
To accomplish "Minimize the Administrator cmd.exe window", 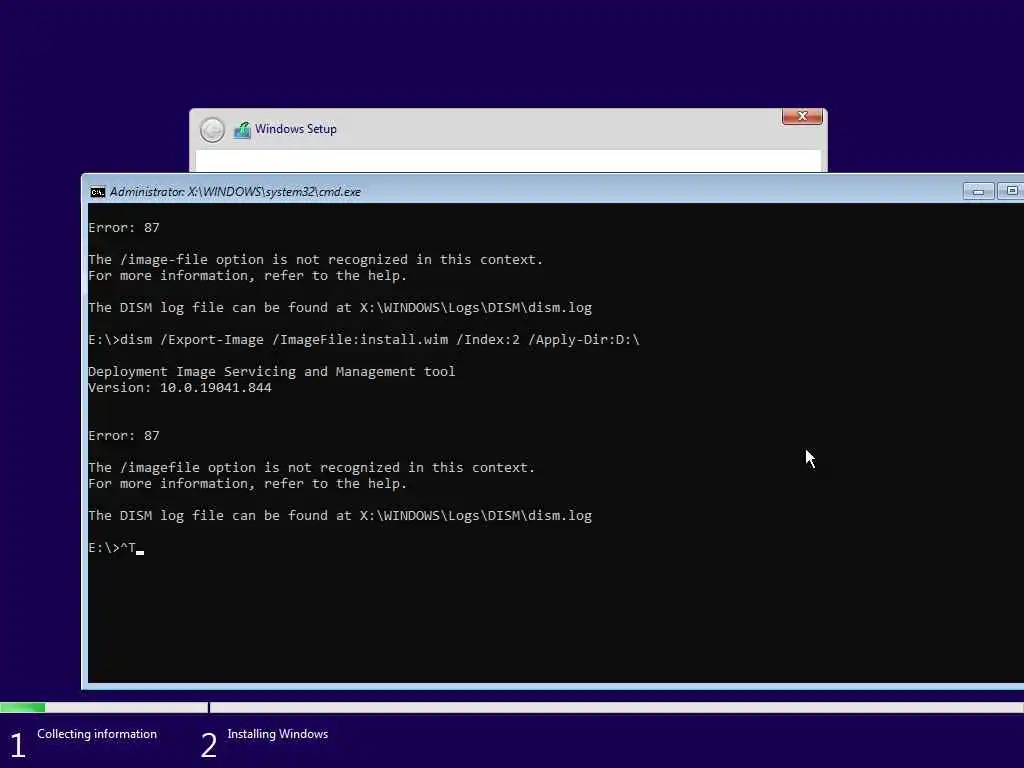I will click(978, 191).
